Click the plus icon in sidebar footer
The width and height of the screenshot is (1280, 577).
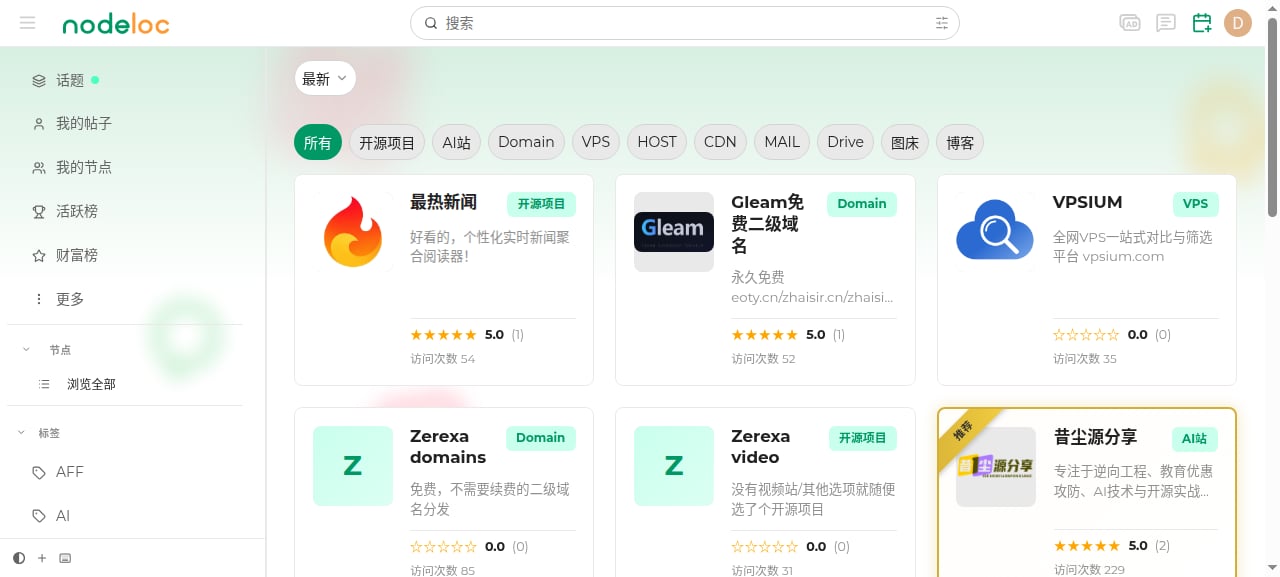pos(42,558)
